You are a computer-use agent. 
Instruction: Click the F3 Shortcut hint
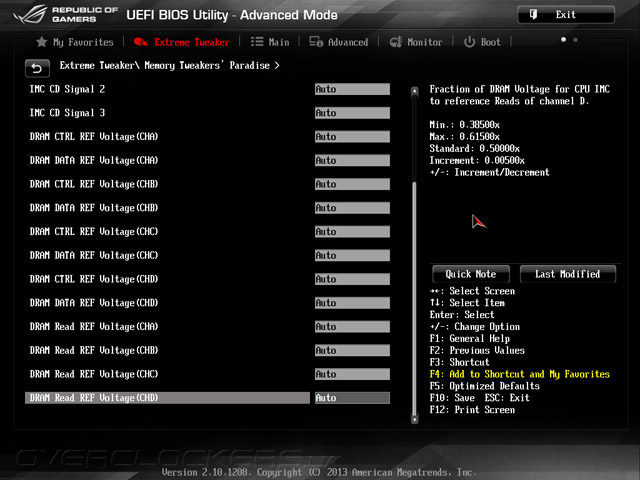click(x=459, y=362)
